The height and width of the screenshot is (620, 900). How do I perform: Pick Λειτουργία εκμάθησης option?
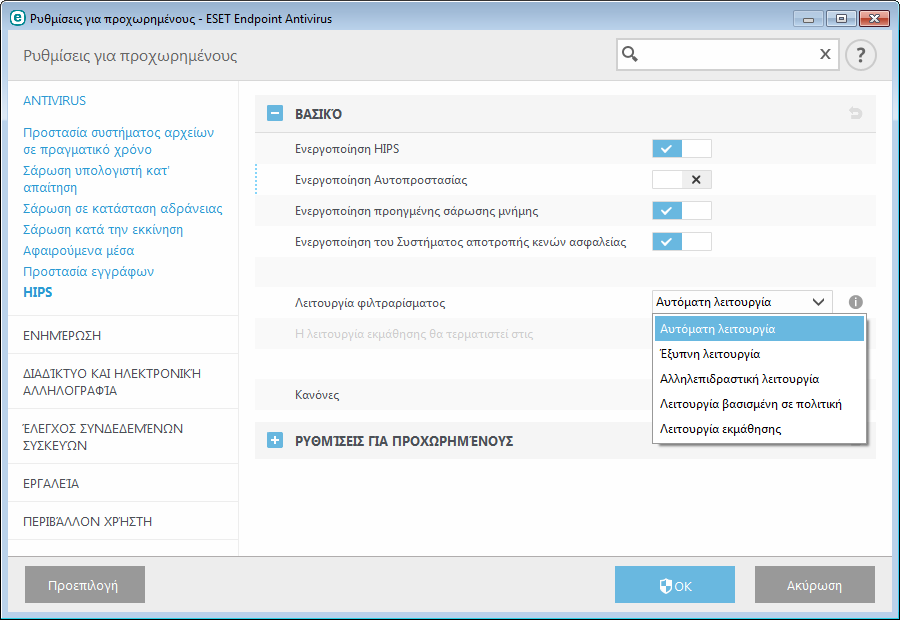click(x=759, y=429)
